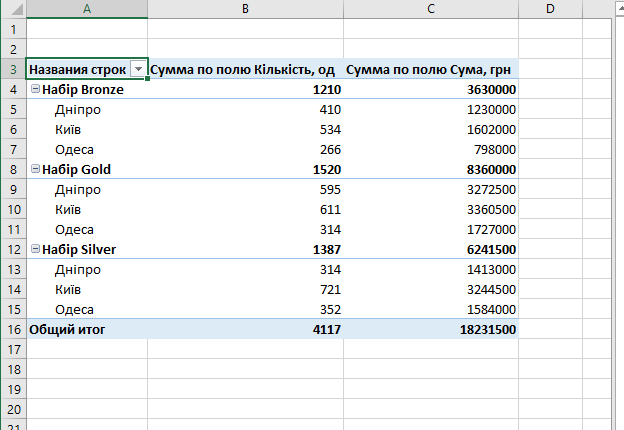Select the cell with value 611
This screenshot has width=624, height=430.
click(x=245, y=209)
